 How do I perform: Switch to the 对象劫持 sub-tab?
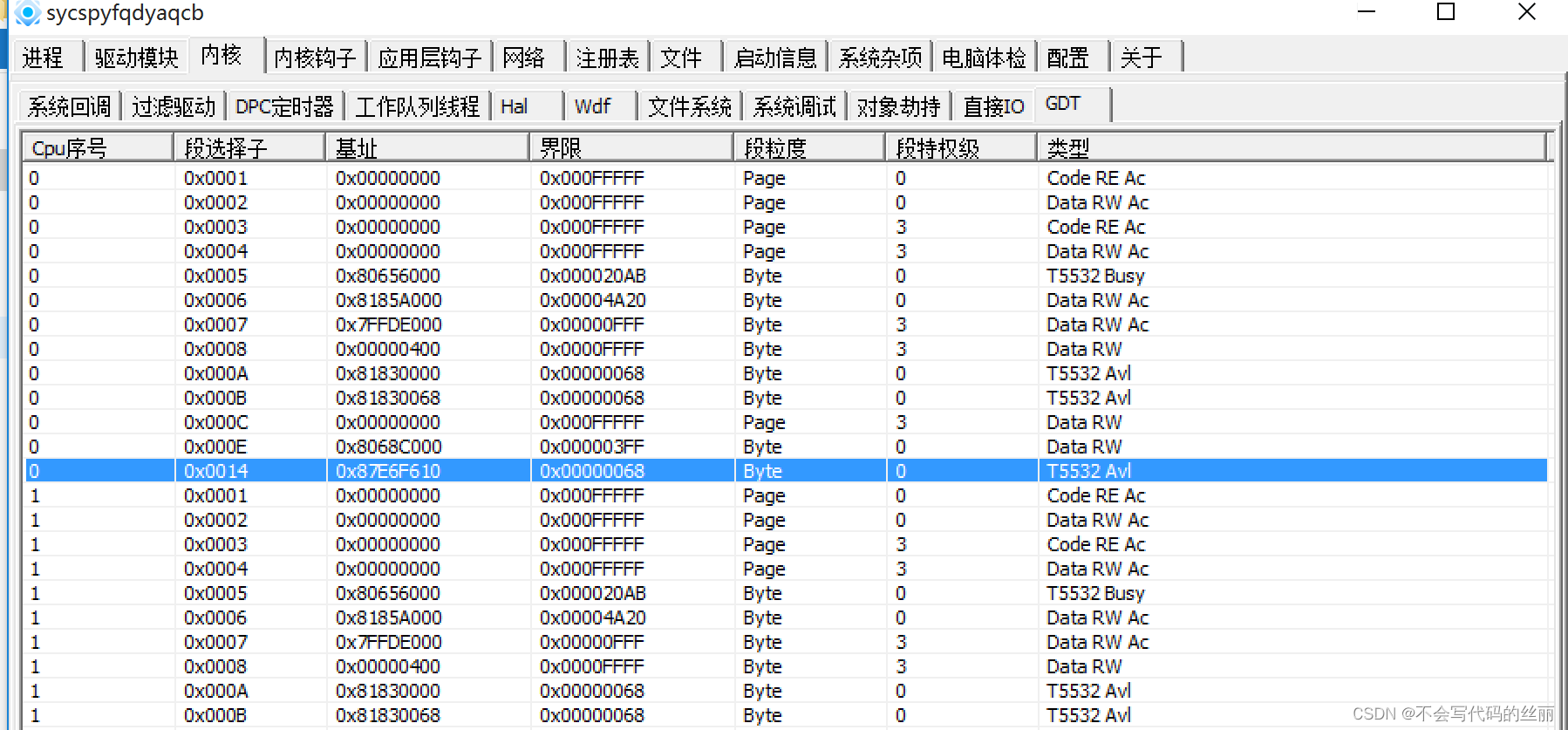click(898, 106)
